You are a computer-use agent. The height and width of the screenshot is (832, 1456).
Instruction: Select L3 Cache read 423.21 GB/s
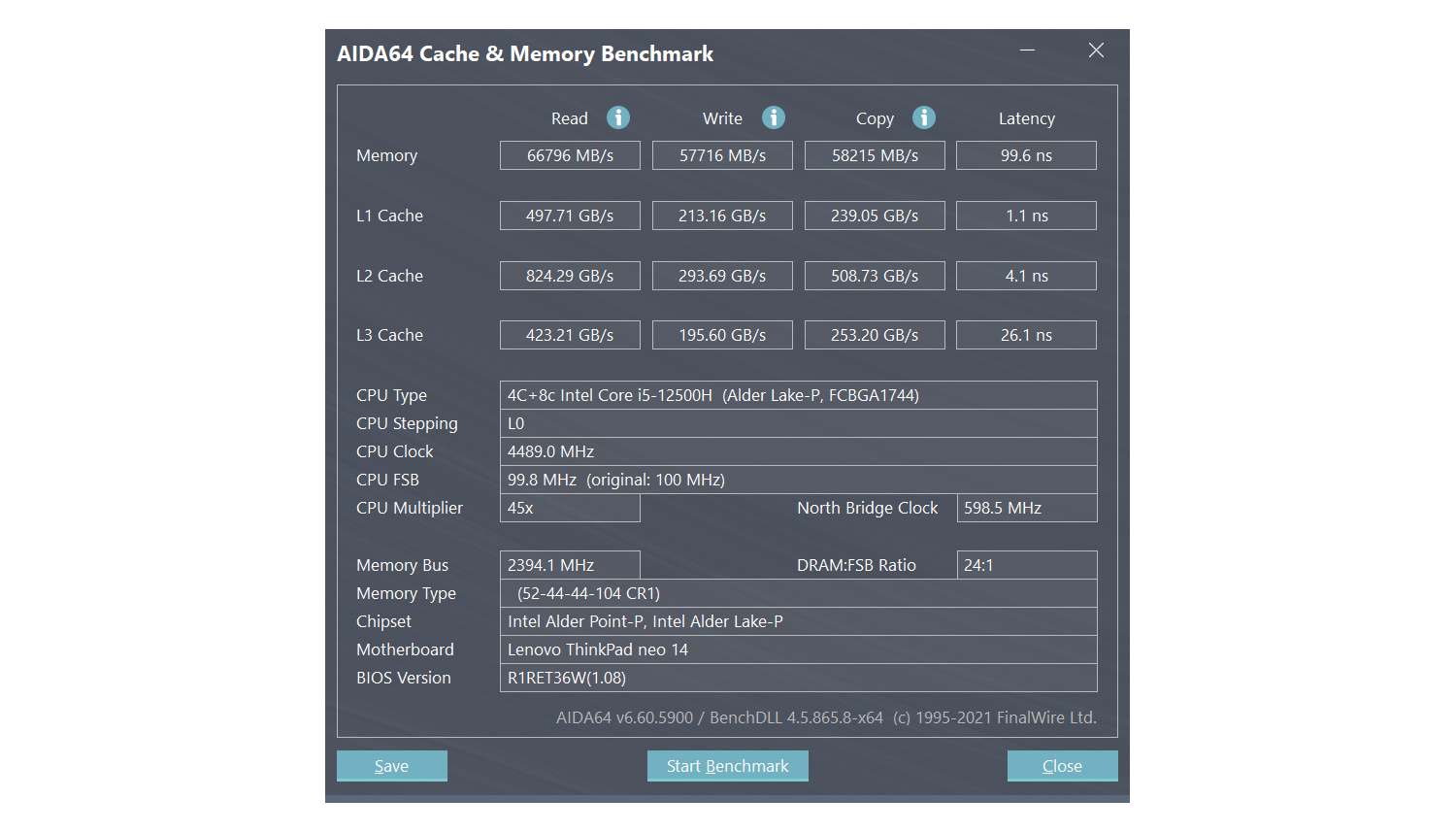coord(570,335)
